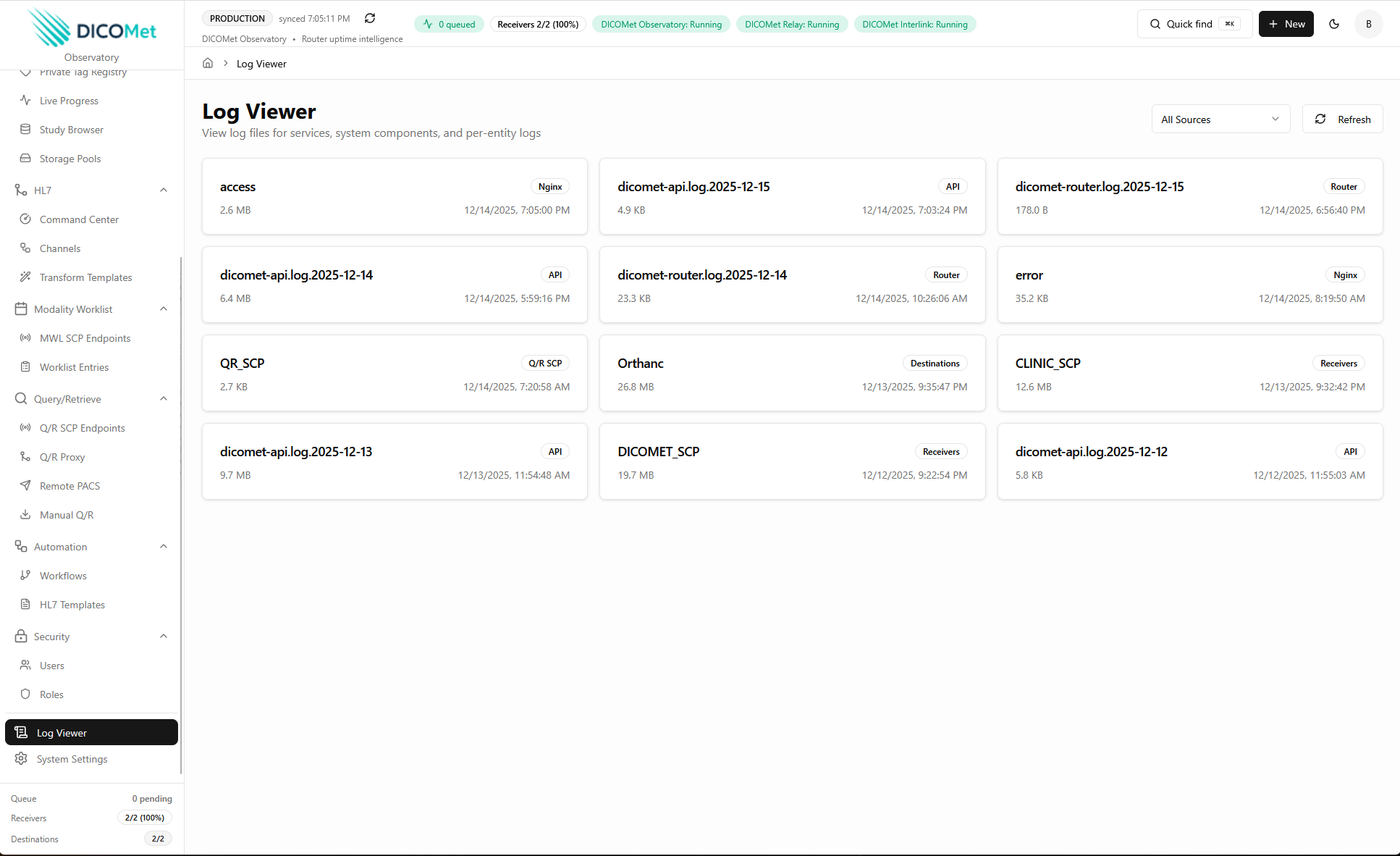Open System Settings
Image resolution: width=1400 pixels, height=856 pixels.
coord(72,758)
